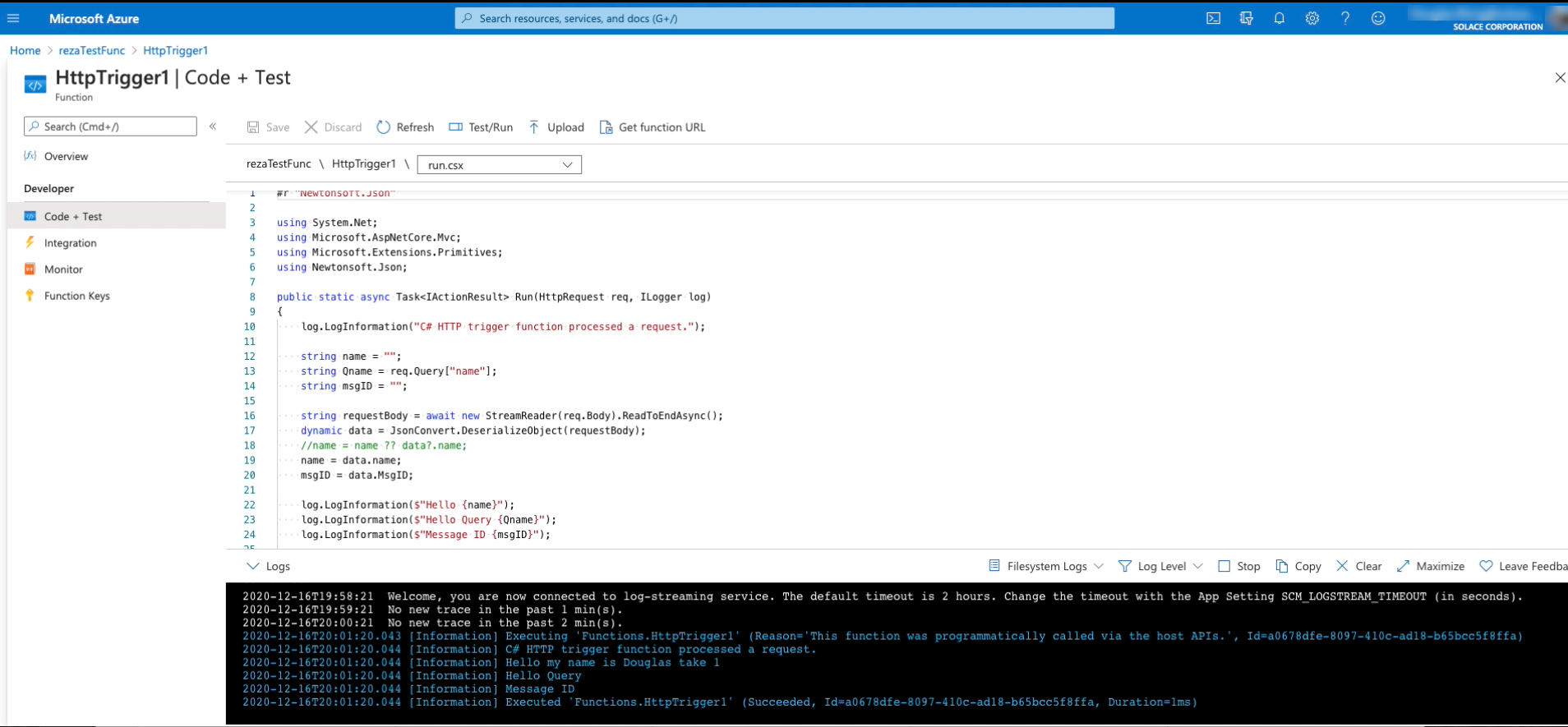Click the Refresh button

pyautogui.click(x=405, y=127)
